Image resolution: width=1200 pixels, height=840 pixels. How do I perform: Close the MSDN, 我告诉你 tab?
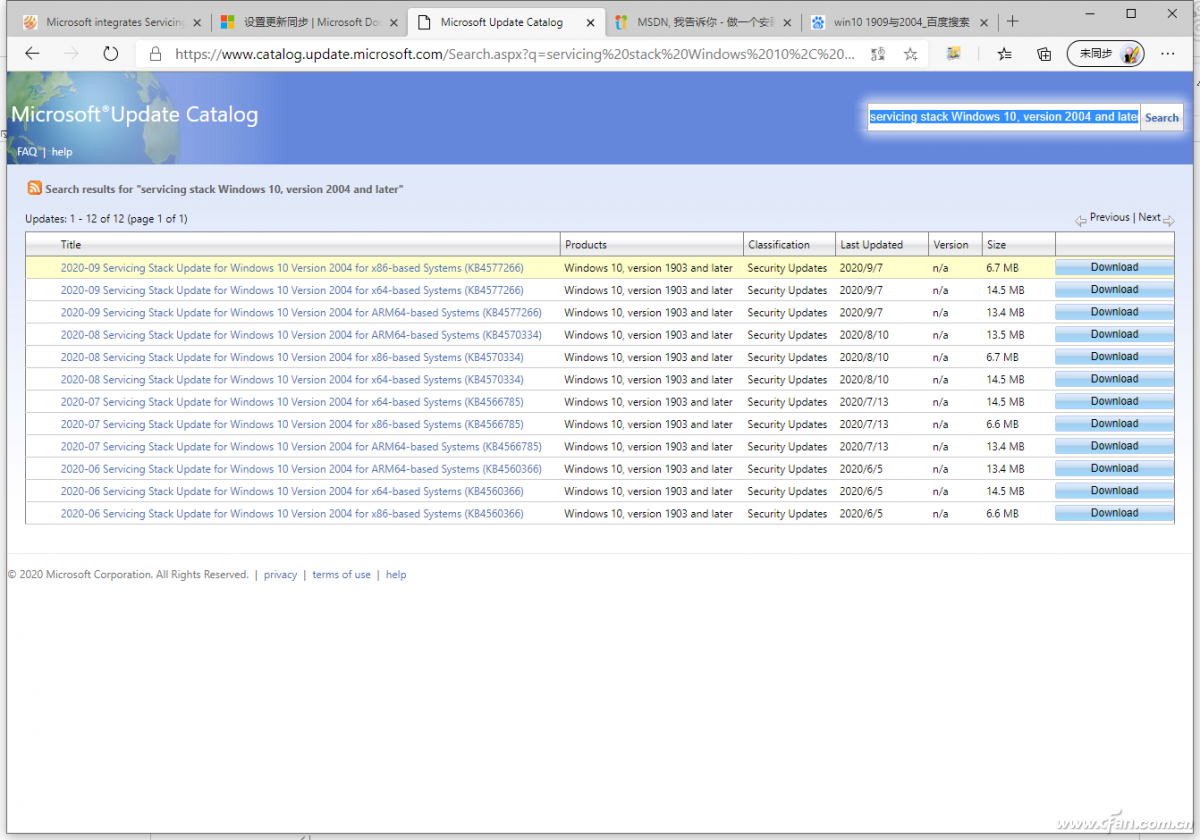point(787,22)
